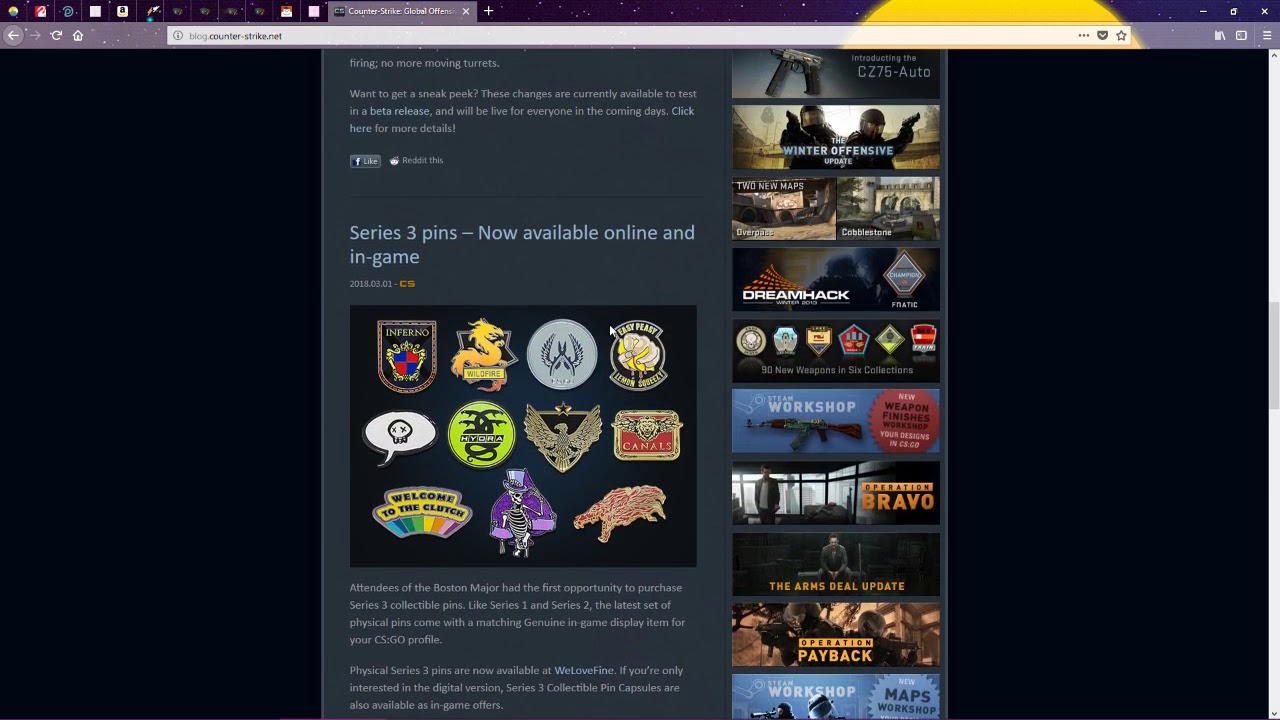
Task: Open the Operation Bravo banner
Action: [x=836, y=493]
